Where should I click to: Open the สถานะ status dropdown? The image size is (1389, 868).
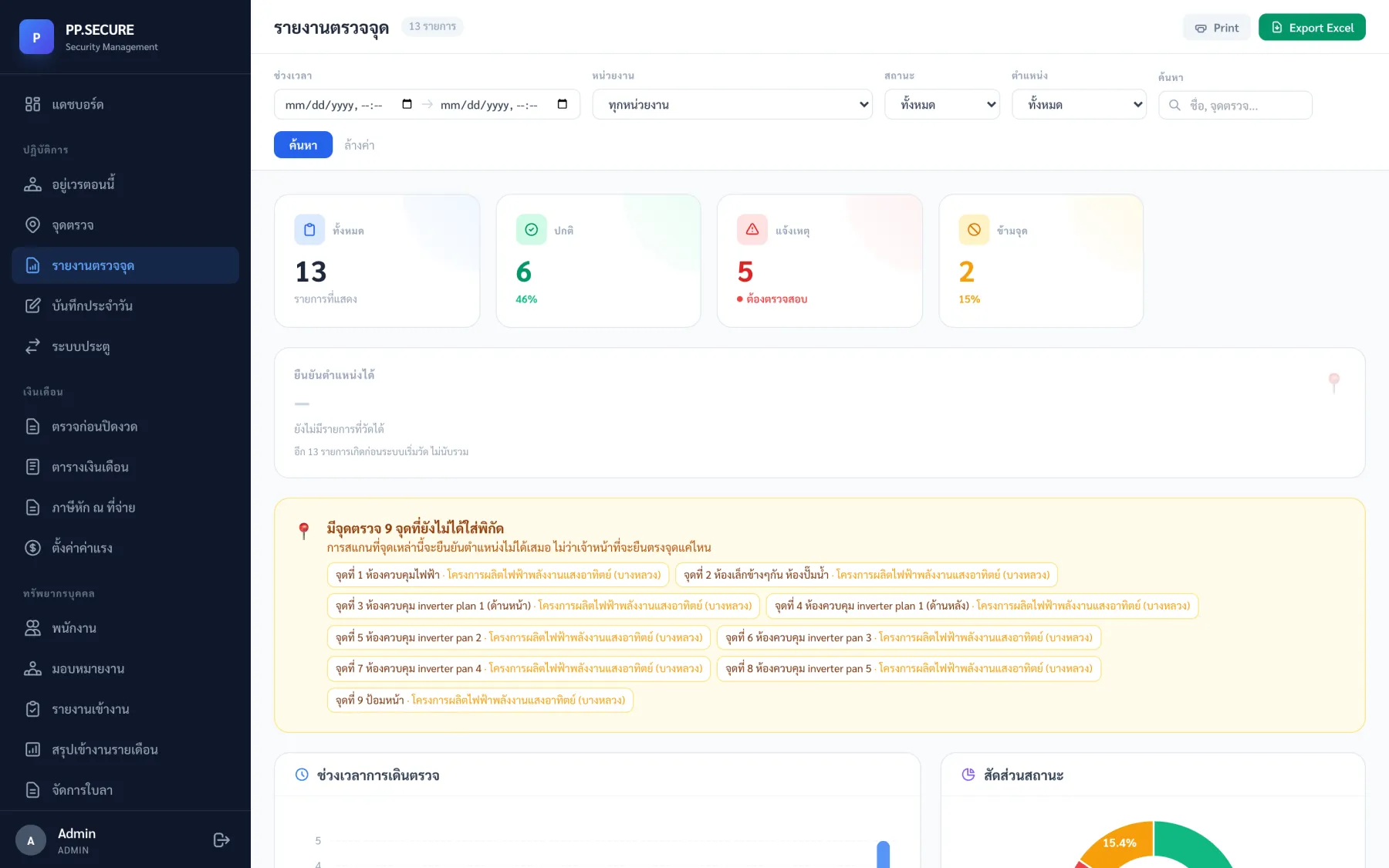point(942,104)
